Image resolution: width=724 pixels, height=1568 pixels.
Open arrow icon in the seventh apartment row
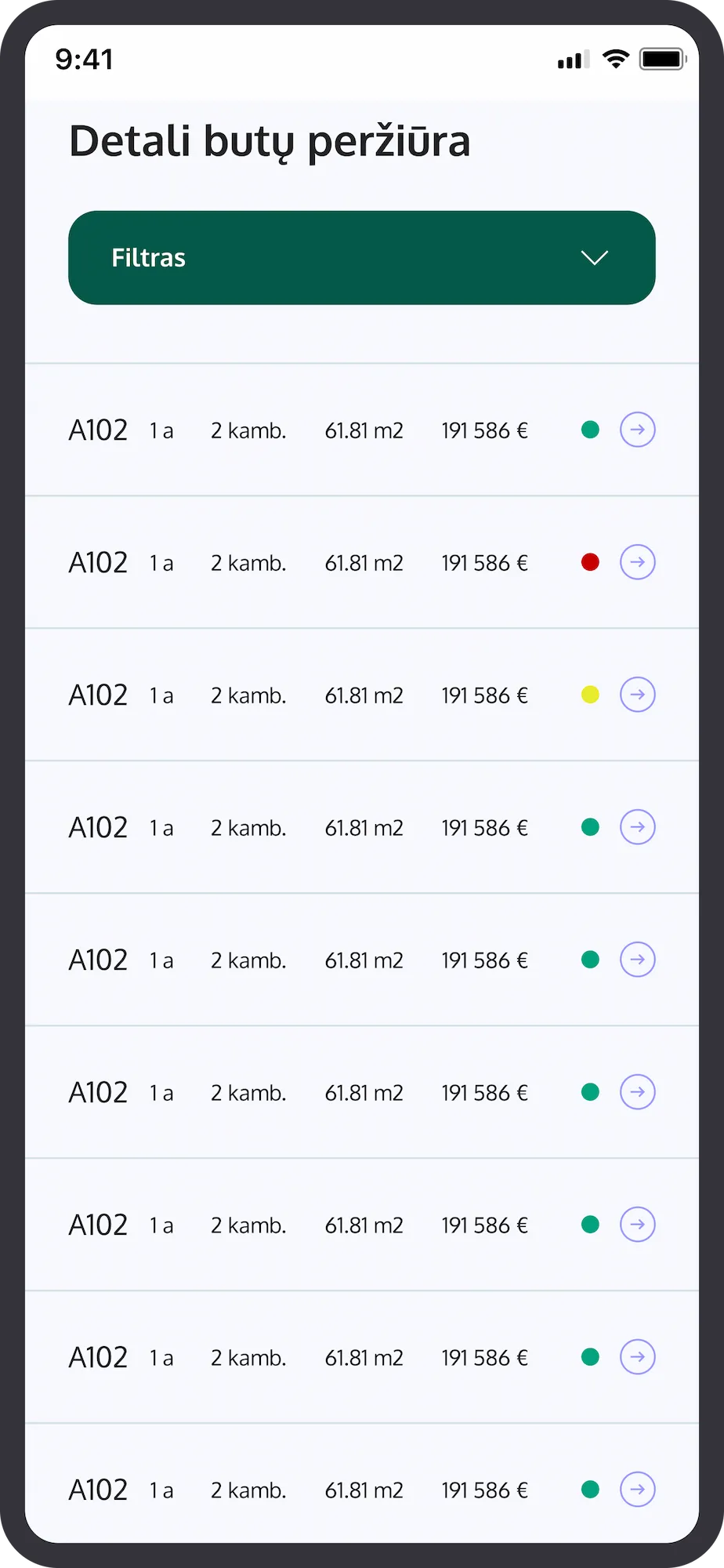click(637, 1225)
